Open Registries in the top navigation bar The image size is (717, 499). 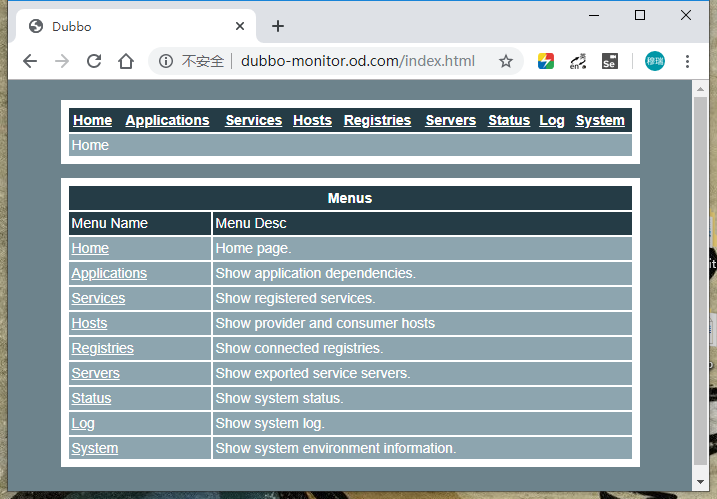coord(377,120)
